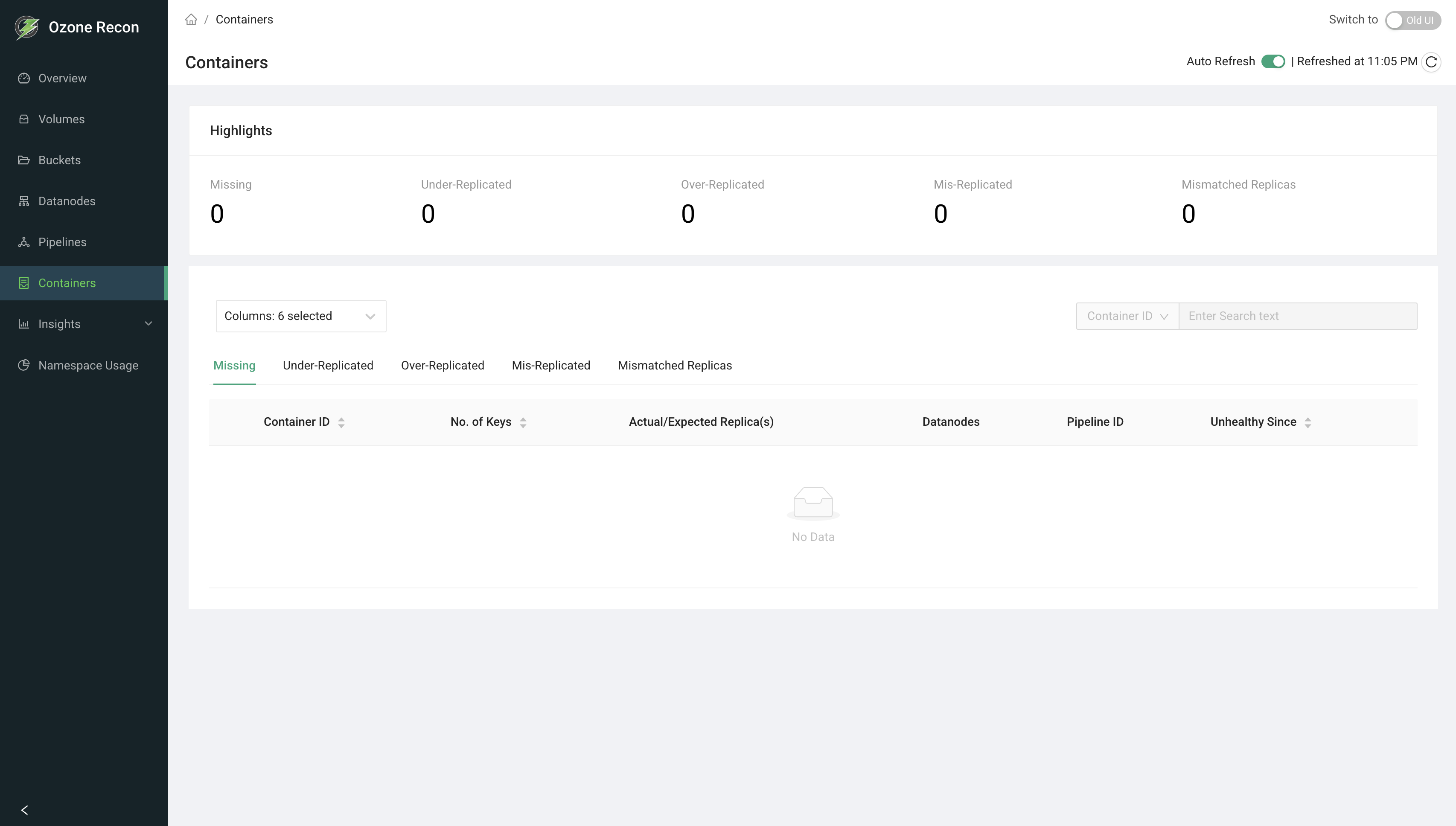The image size is (1456, 826).
Task: Click the home breadcrumb icon
Action: click(191, 19)
